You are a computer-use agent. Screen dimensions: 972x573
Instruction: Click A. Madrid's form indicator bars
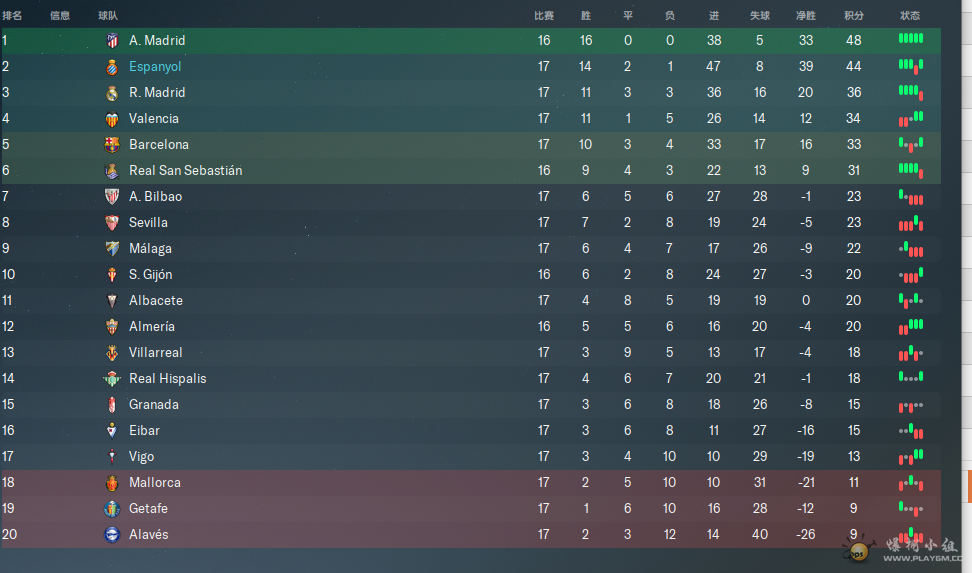(911, 38)
